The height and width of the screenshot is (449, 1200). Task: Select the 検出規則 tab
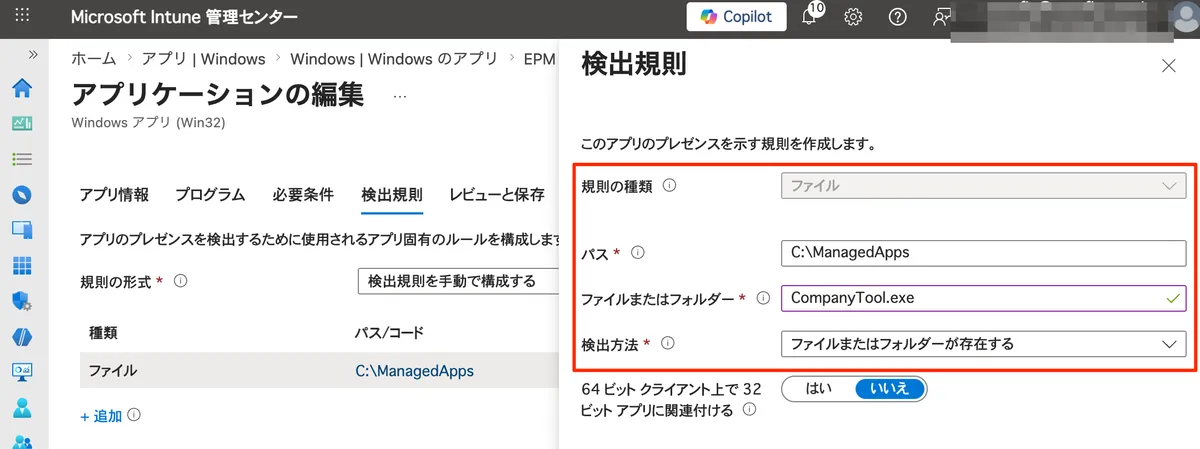pyautogui.click(x=392, y=194)
